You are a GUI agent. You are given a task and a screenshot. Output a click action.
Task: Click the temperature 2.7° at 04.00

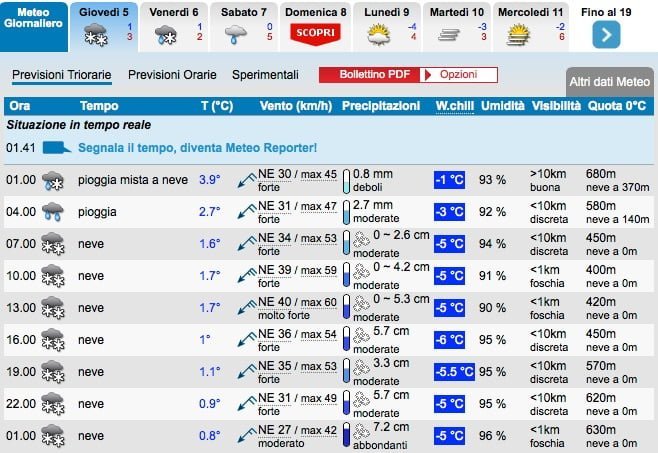pos(210,212)
